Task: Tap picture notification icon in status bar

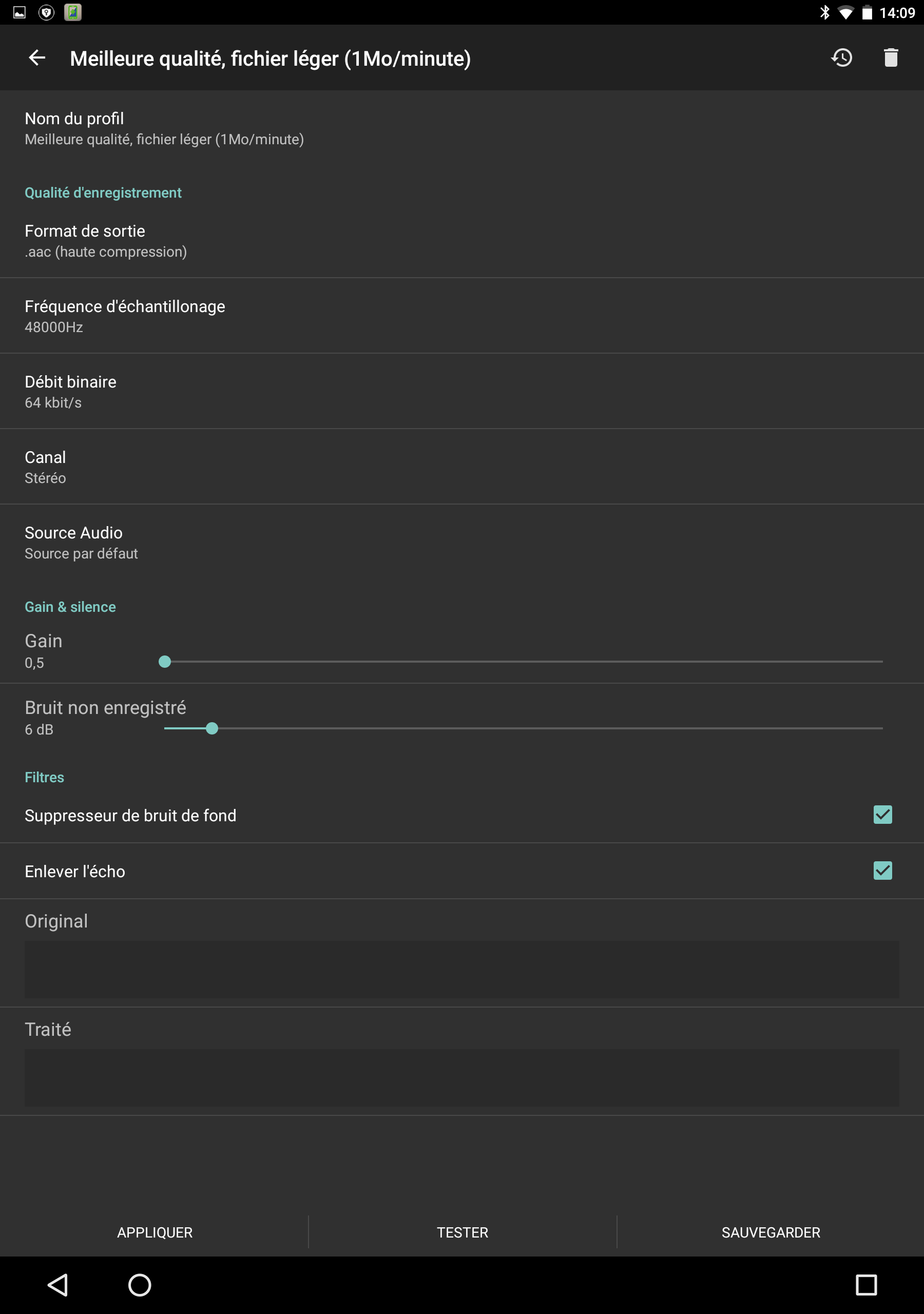Action: tap(20, 12)
